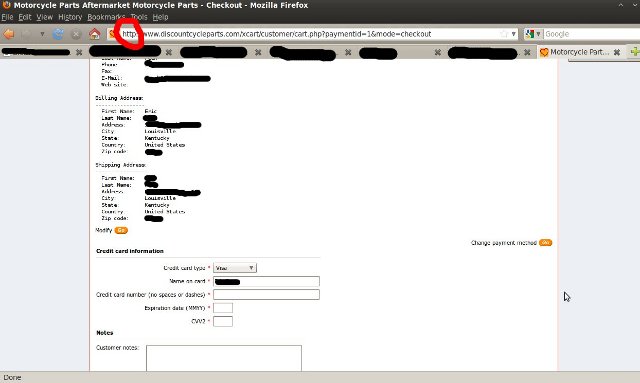The height and width of the screenshot is (383, 640).
Task: Click Change payment method Go button
Action: pyautogui.click(x=545, y=243)
